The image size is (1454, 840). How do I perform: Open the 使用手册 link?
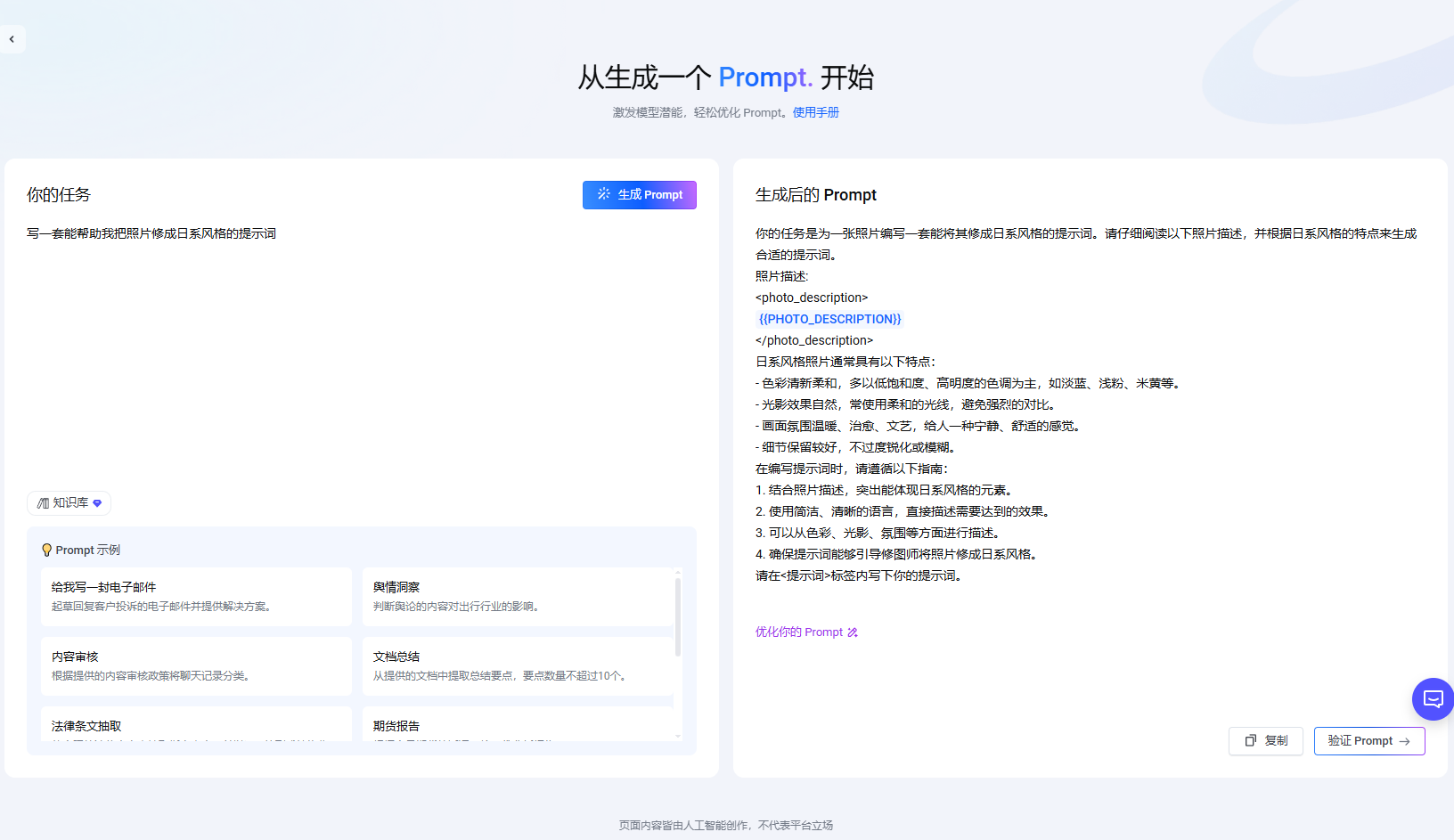815,112
